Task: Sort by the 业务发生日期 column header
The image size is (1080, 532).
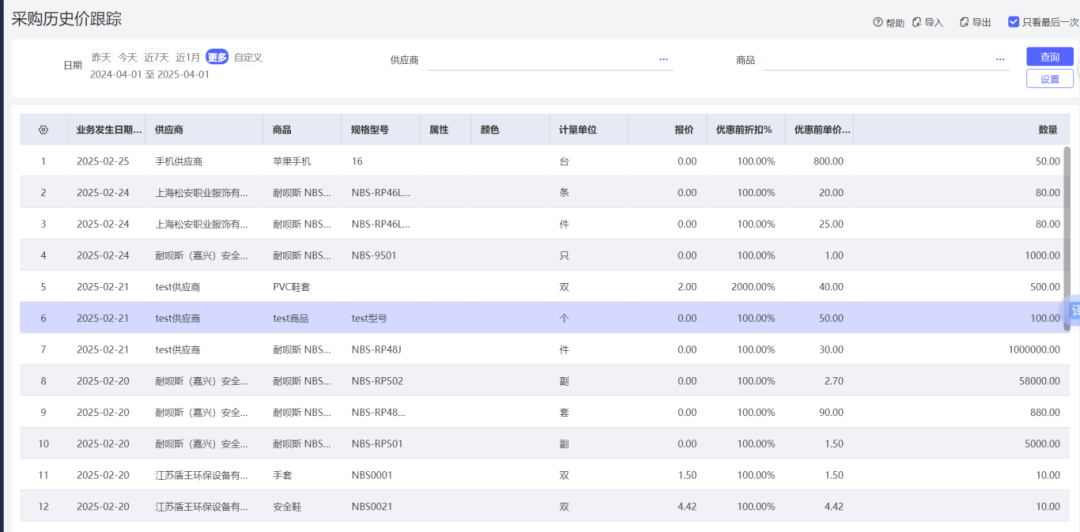Action: point(109,130)
